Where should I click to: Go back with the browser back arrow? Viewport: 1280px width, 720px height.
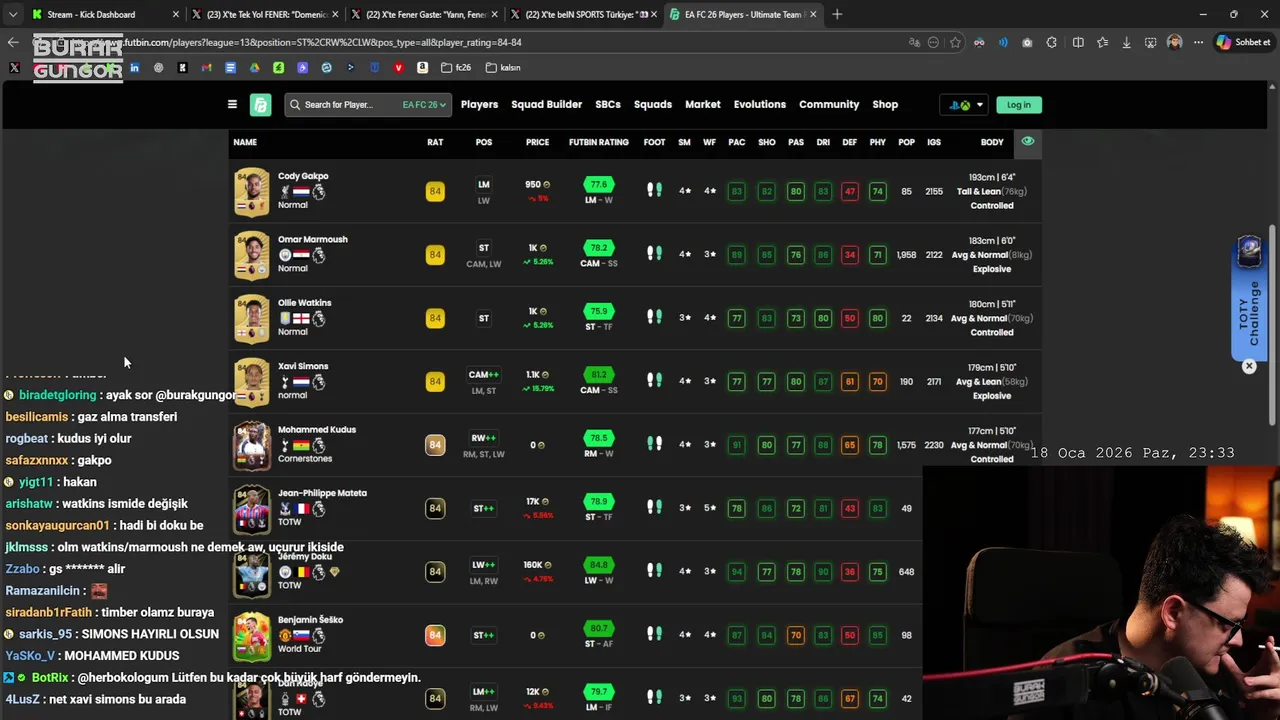click(13, 42)
